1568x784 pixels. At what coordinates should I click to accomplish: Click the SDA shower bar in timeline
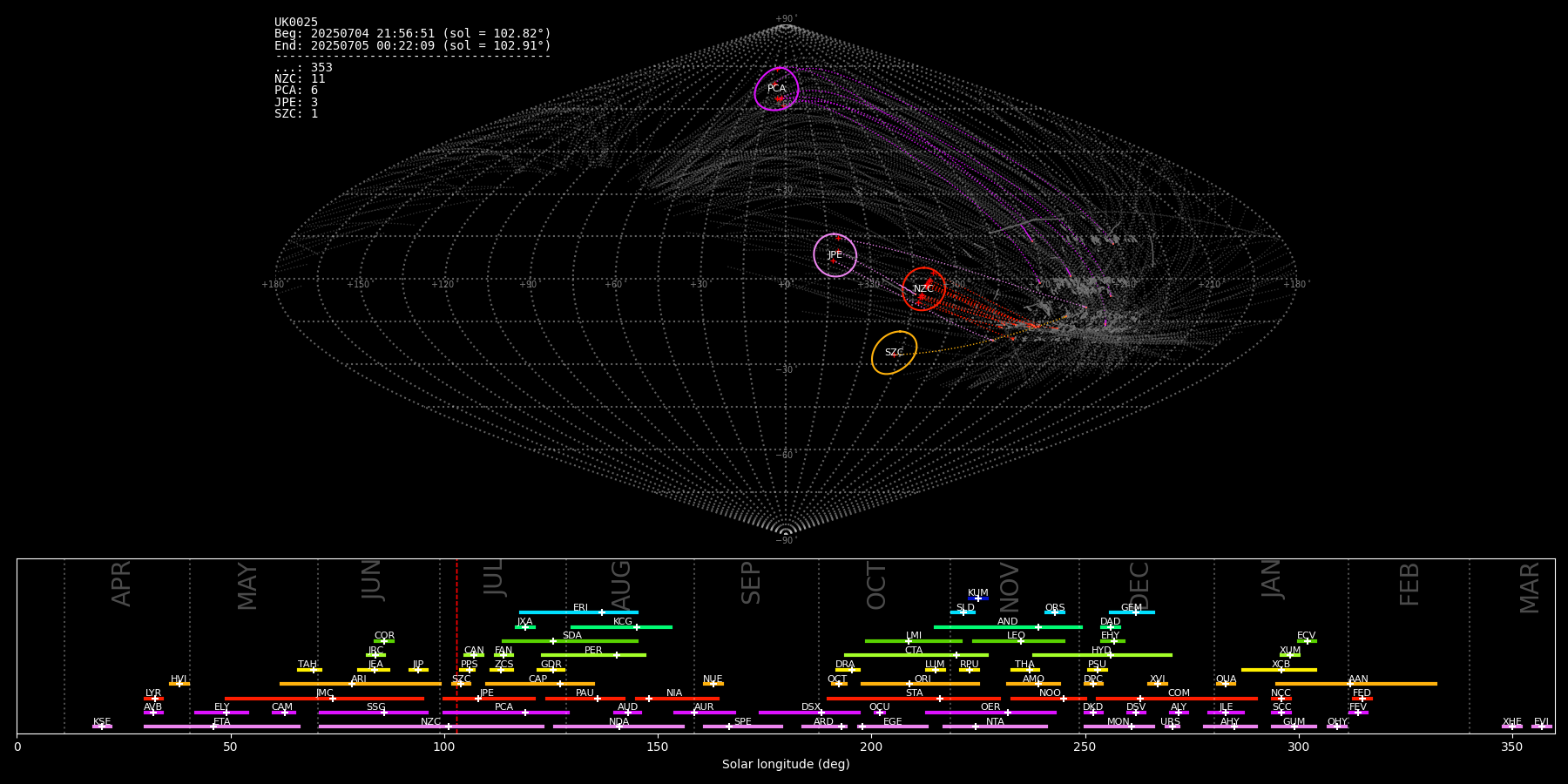point(570,641)
